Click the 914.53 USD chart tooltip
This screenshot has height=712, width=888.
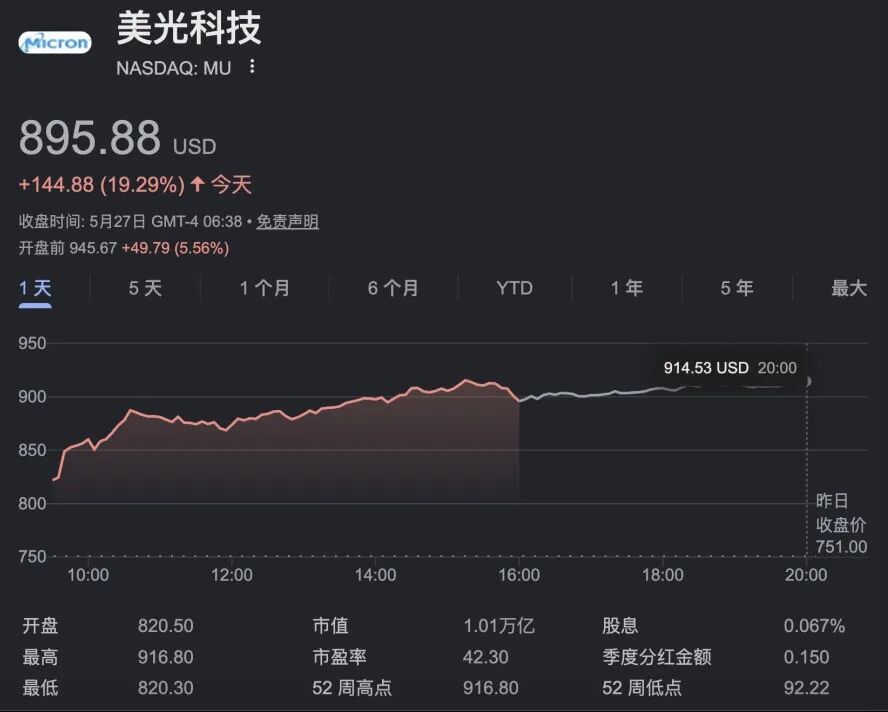point(730,368)
